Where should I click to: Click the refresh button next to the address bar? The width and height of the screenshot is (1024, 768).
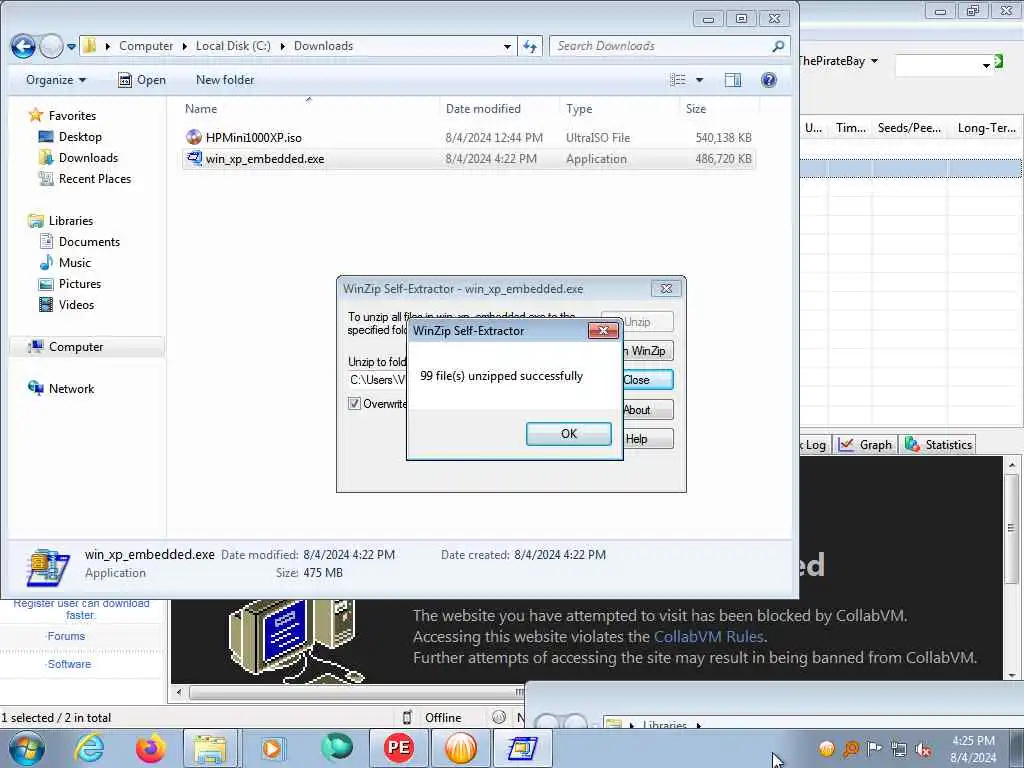click(x=530, y=46)
